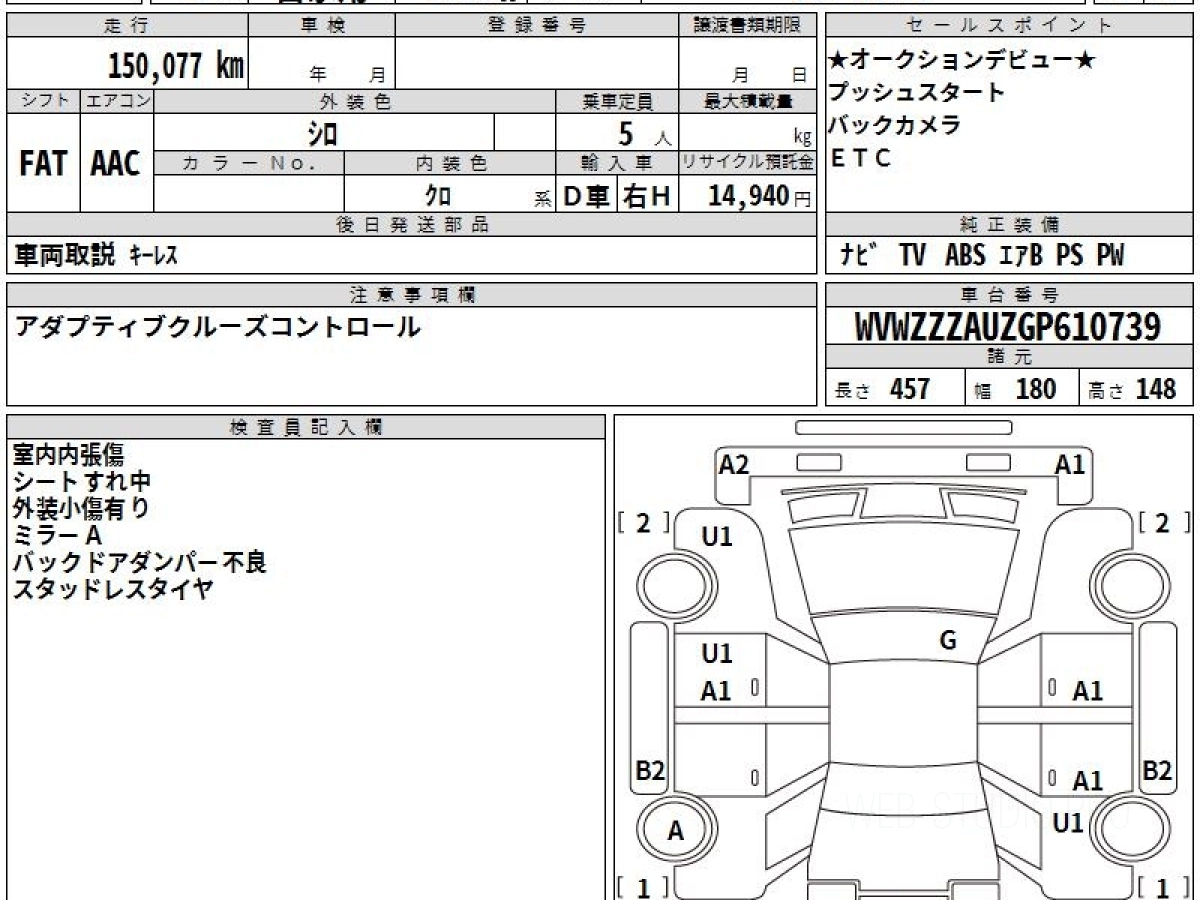This screenshot has height=900, width=1200.
Task: Click the セールスポイント section header
Action: click(1009, 26)
